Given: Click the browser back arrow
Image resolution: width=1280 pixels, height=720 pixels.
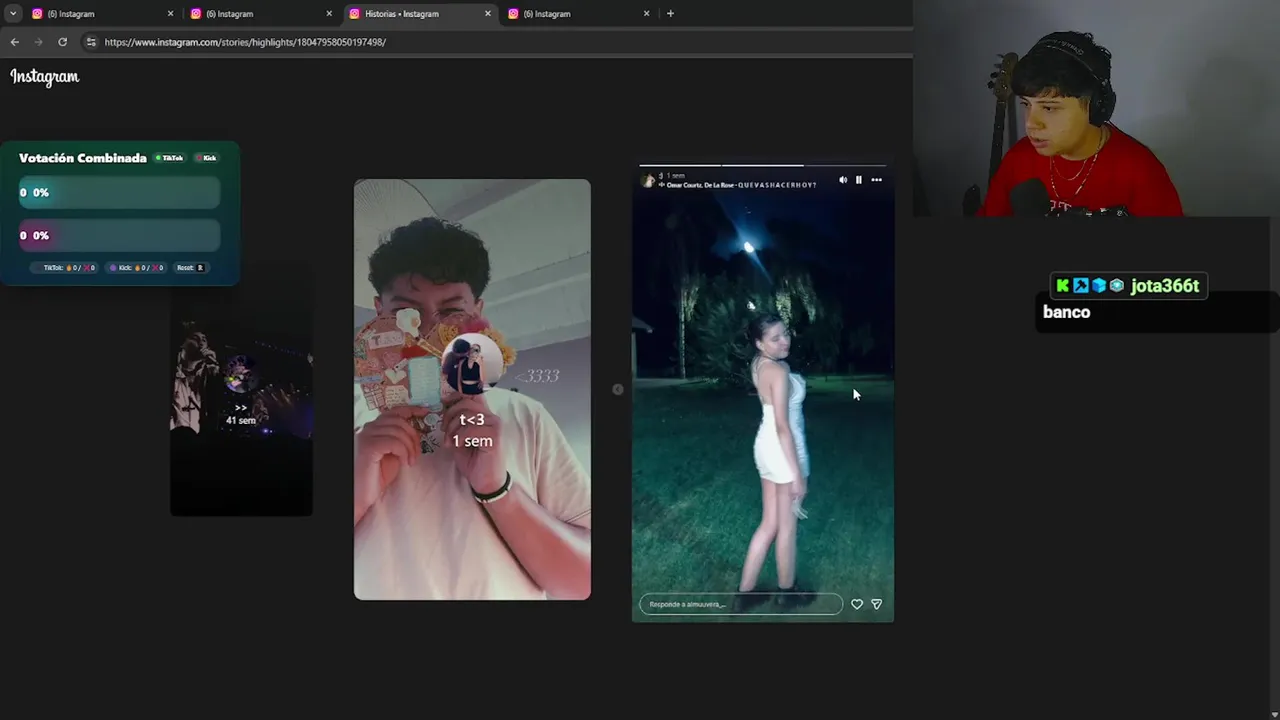Looking at the screenshot, I should [14, 42].
